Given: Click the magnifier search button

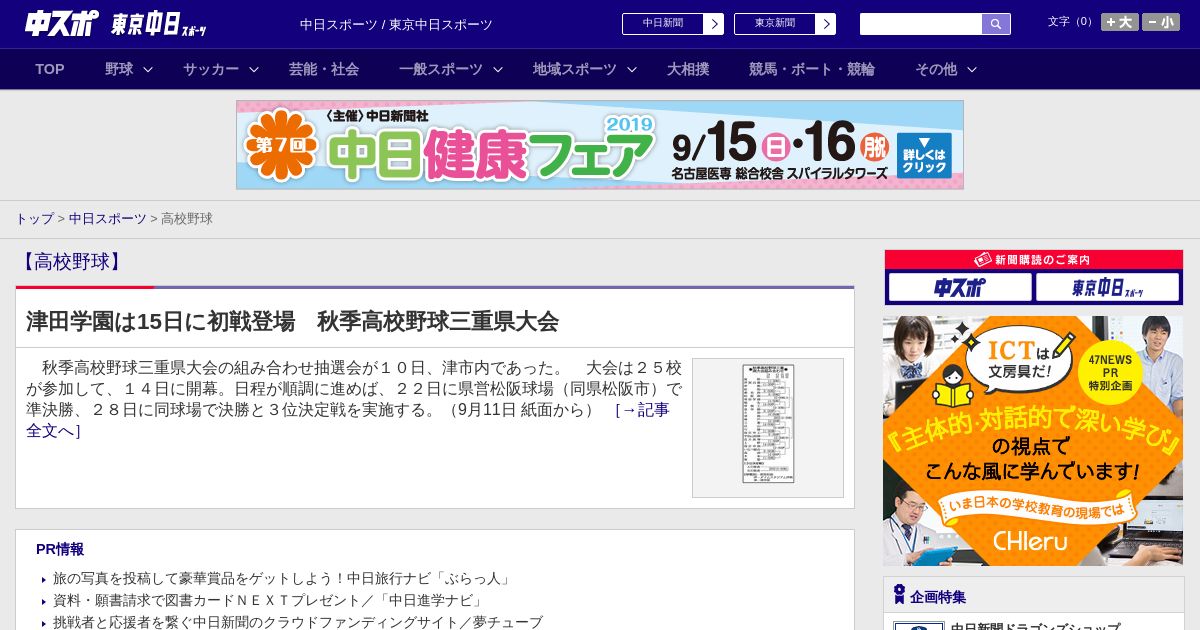Looking at the screenshot, I should click(x=996, y=24).
